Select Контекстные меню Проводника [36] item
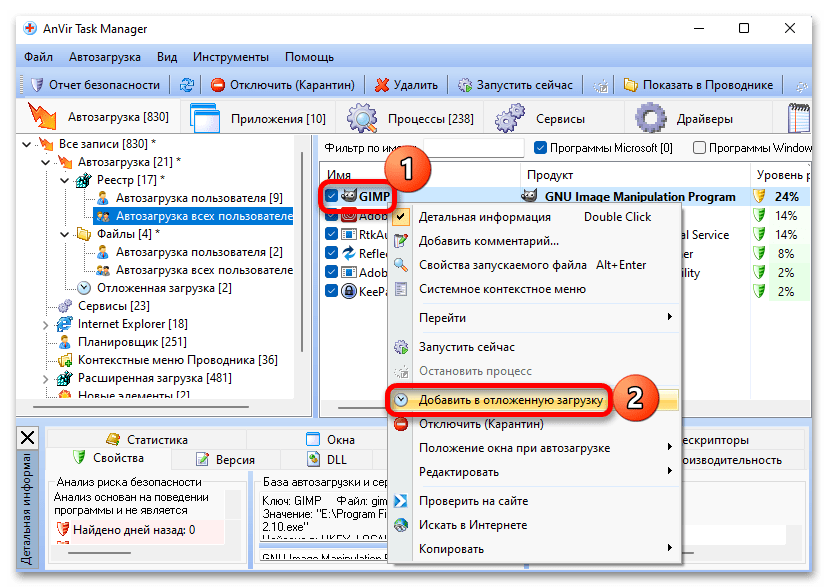The height and width of the screenshot is (588, 828). click(x=177, y=359)
